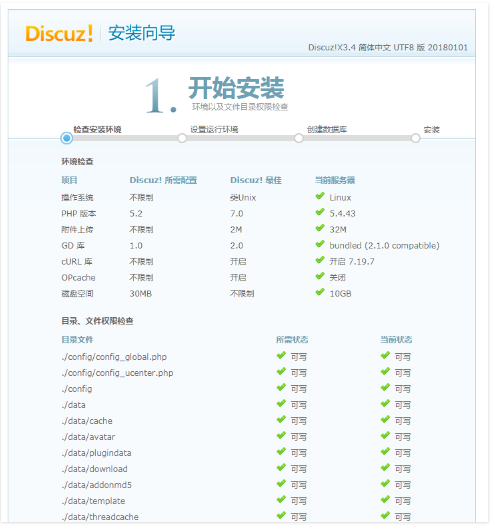Click the green check beside Linux
This screenshot has height=531, width=498.
point(320,196)
